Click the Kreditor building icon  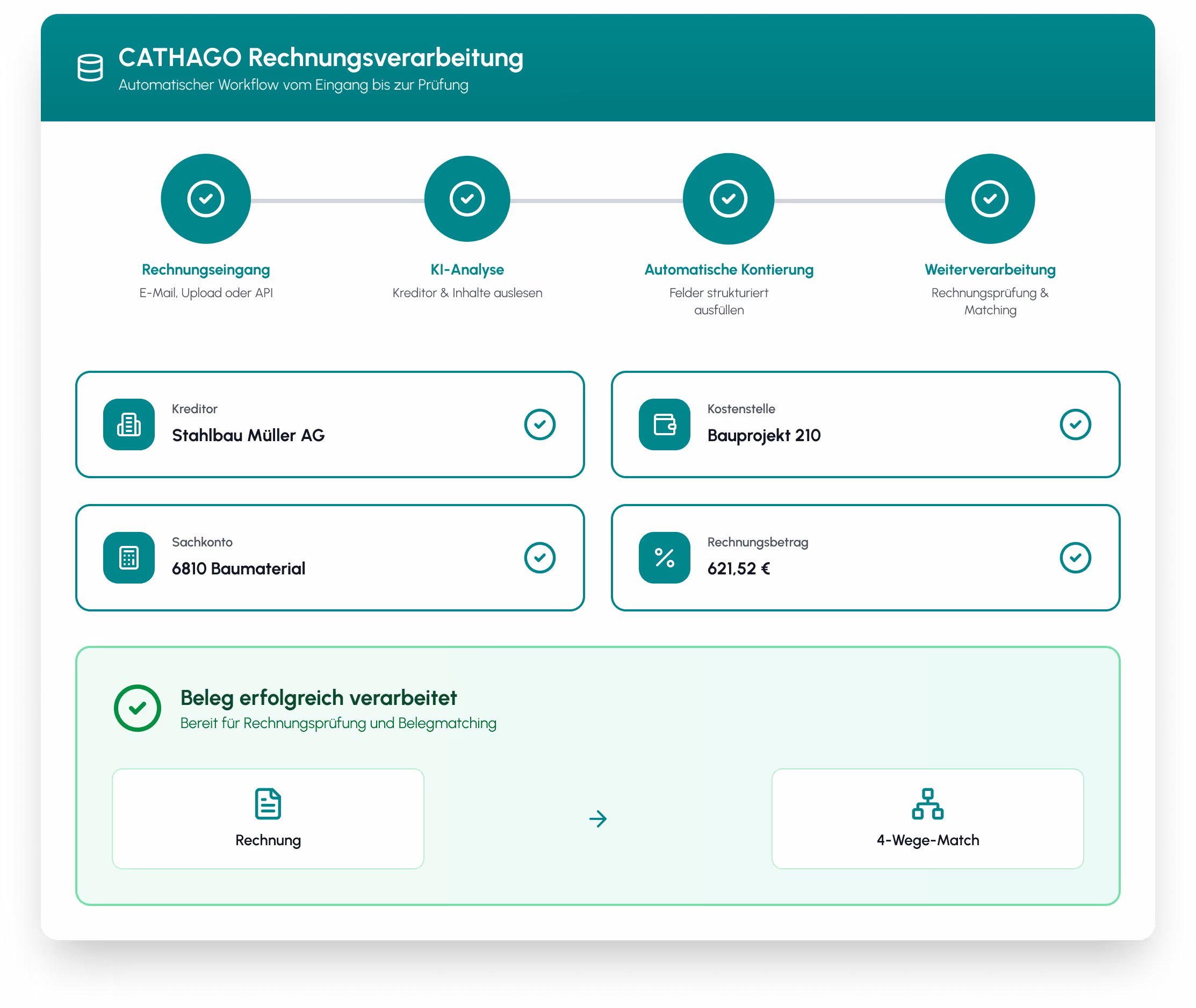click(129, 424)
